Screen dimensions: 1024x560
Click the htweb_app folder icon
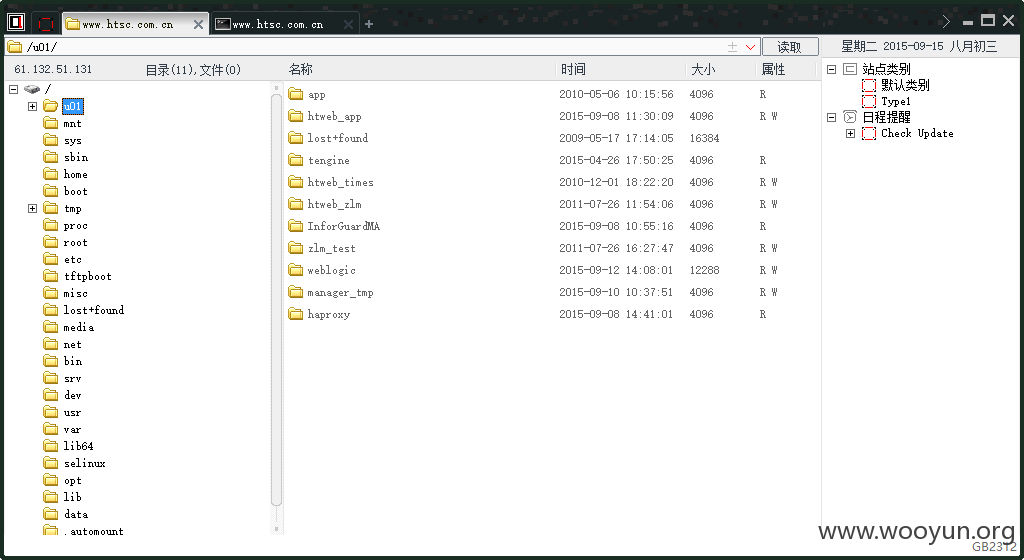pos(296,116)
